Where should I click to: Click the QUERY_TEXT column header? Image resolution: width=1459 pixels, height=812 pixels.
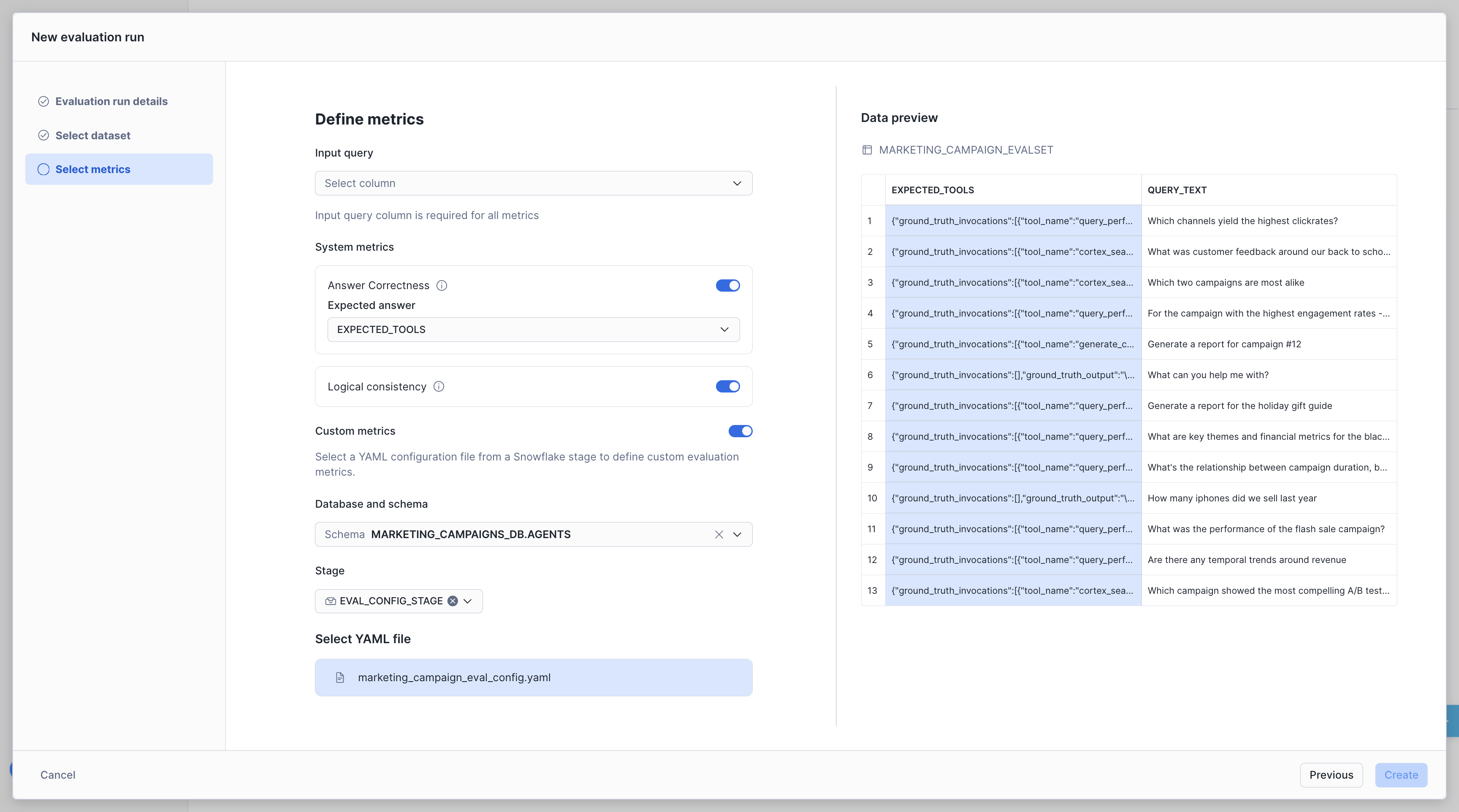[1177, 189]
